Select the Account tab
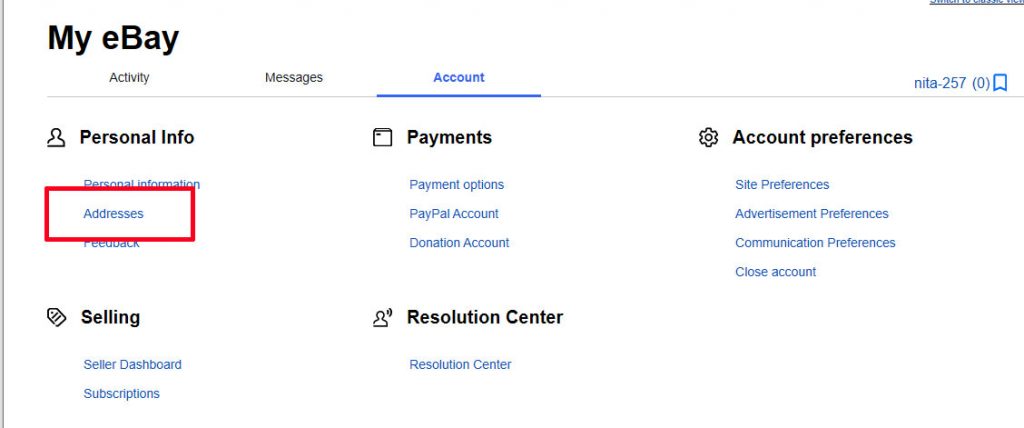1024x428 pixels. (x=458, y=78)
